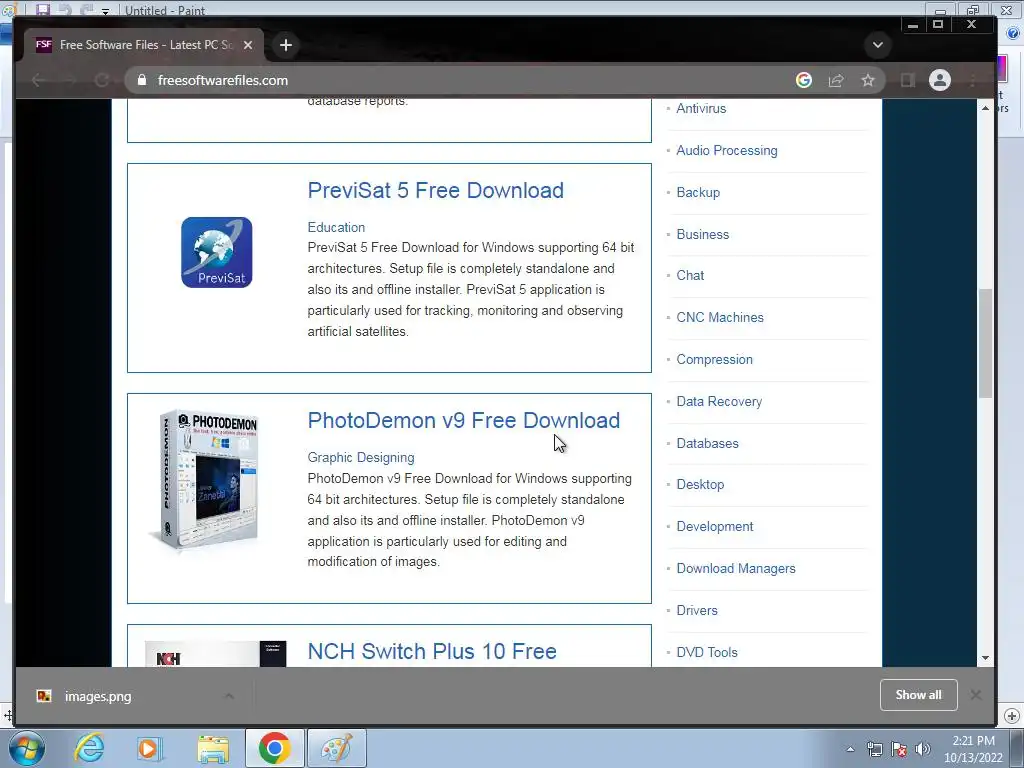Screen dimensions: 1024x768
Task: Open CNC Machines category
Action: point(720,317)
